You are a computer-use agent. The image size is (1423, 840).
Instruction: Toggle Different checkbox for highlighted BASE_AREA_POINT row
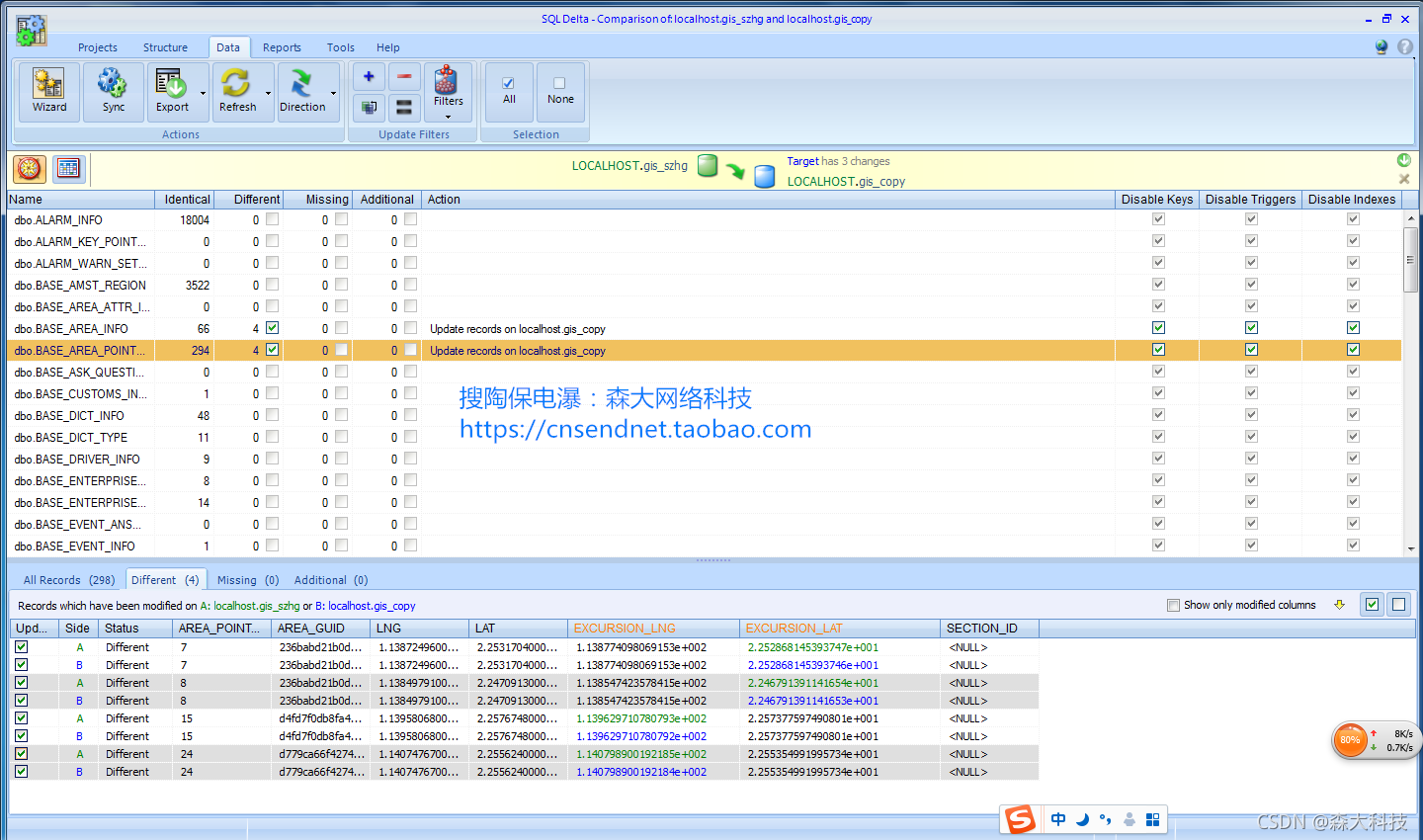[273, 350]
